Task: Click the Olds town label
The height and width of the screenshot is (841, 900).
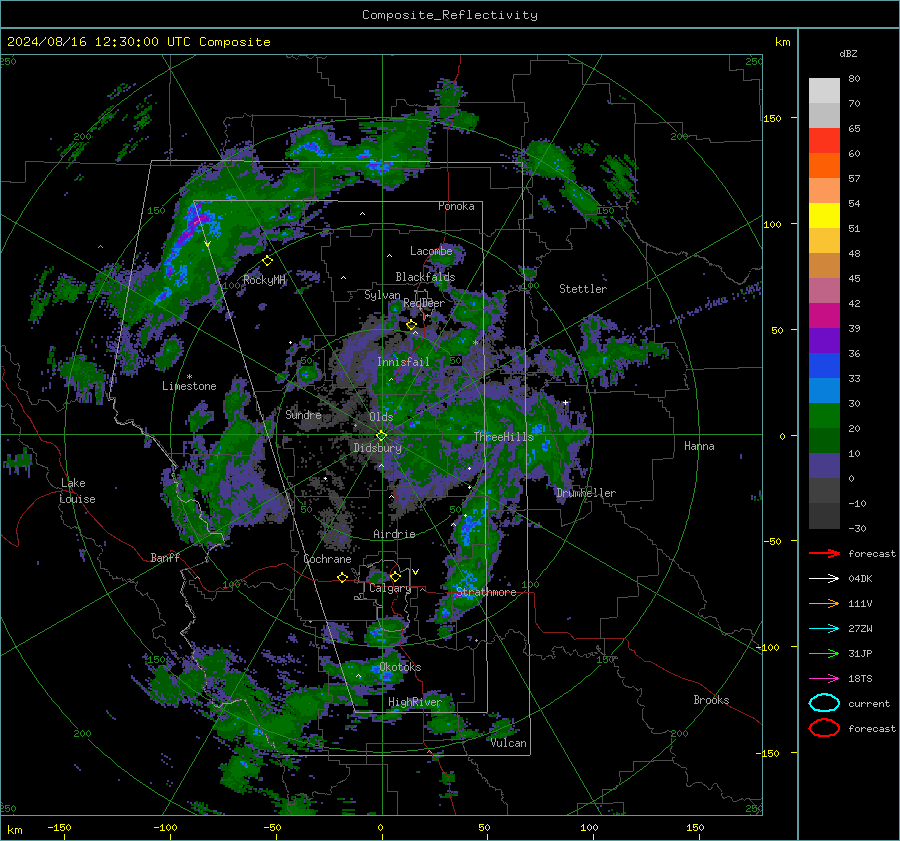Action: click(x=381, y=417)
